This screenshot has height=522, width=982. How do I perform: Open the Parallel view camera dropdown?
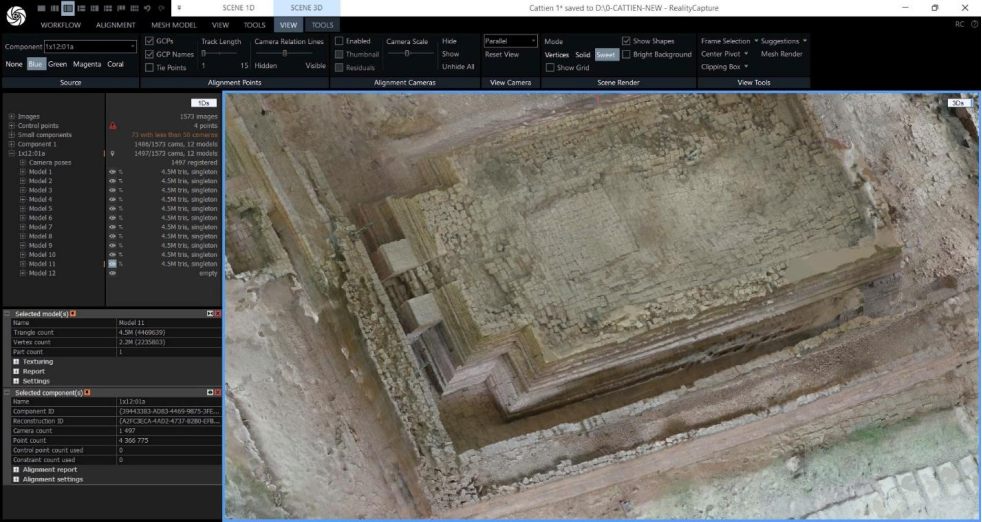click(x=510, y=41)
